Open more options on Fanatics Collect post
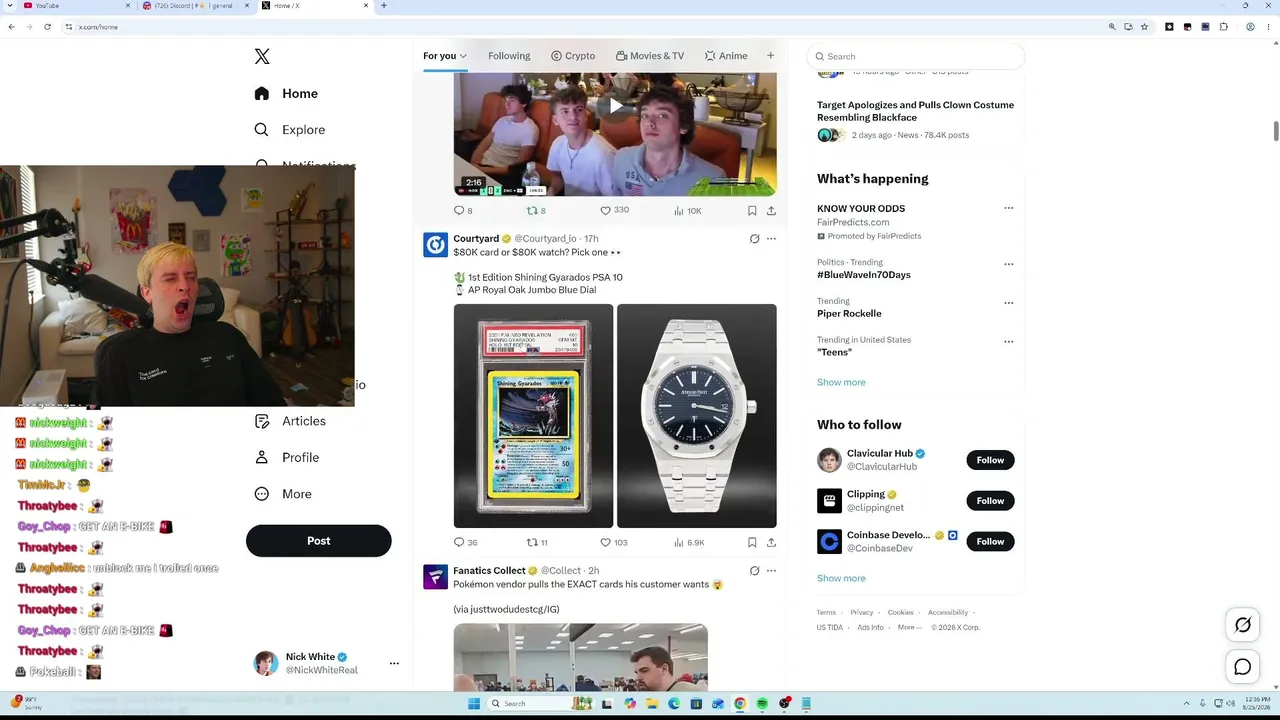 [x=771, y=571]
